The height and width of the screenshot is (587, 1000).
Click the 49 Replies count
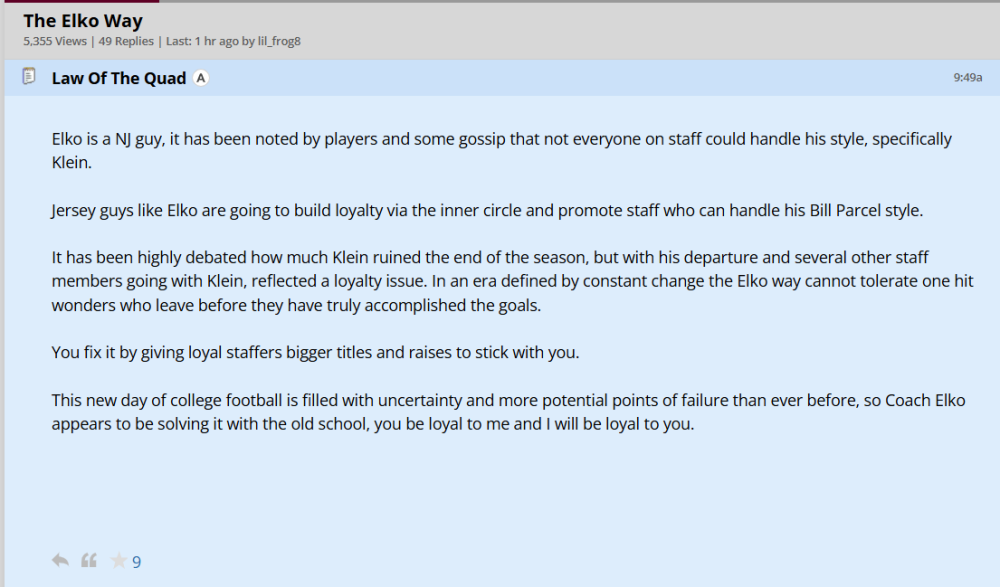click(x=126, y=41)
